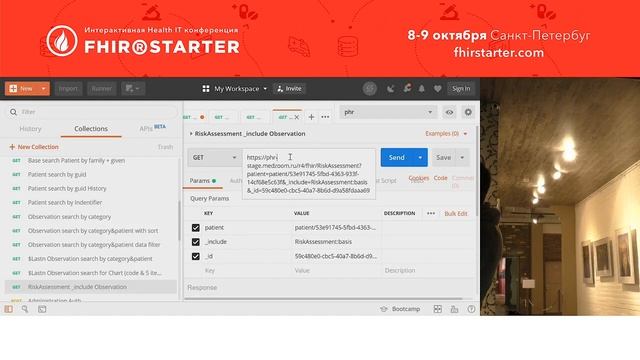Click the Import button in the header

coord(68,89)
